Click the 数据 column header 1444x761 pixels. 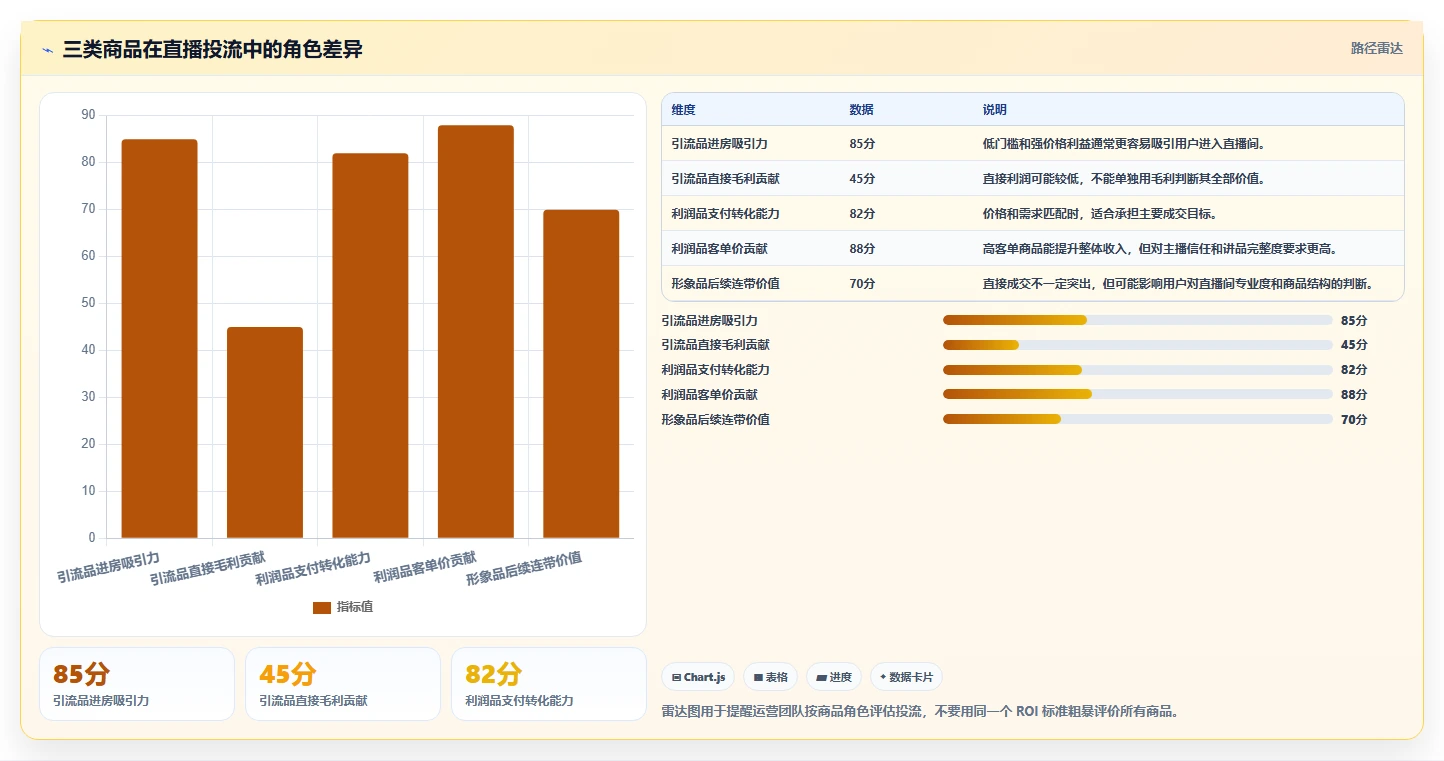click(862, 109)
